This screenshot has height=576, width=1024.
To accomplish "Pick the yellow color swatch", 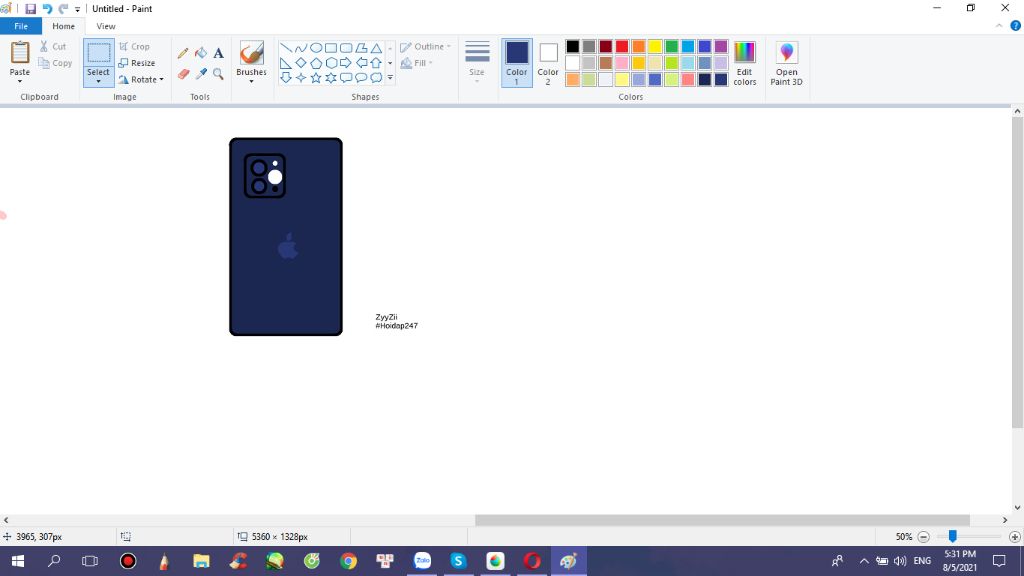I will 655,46.
